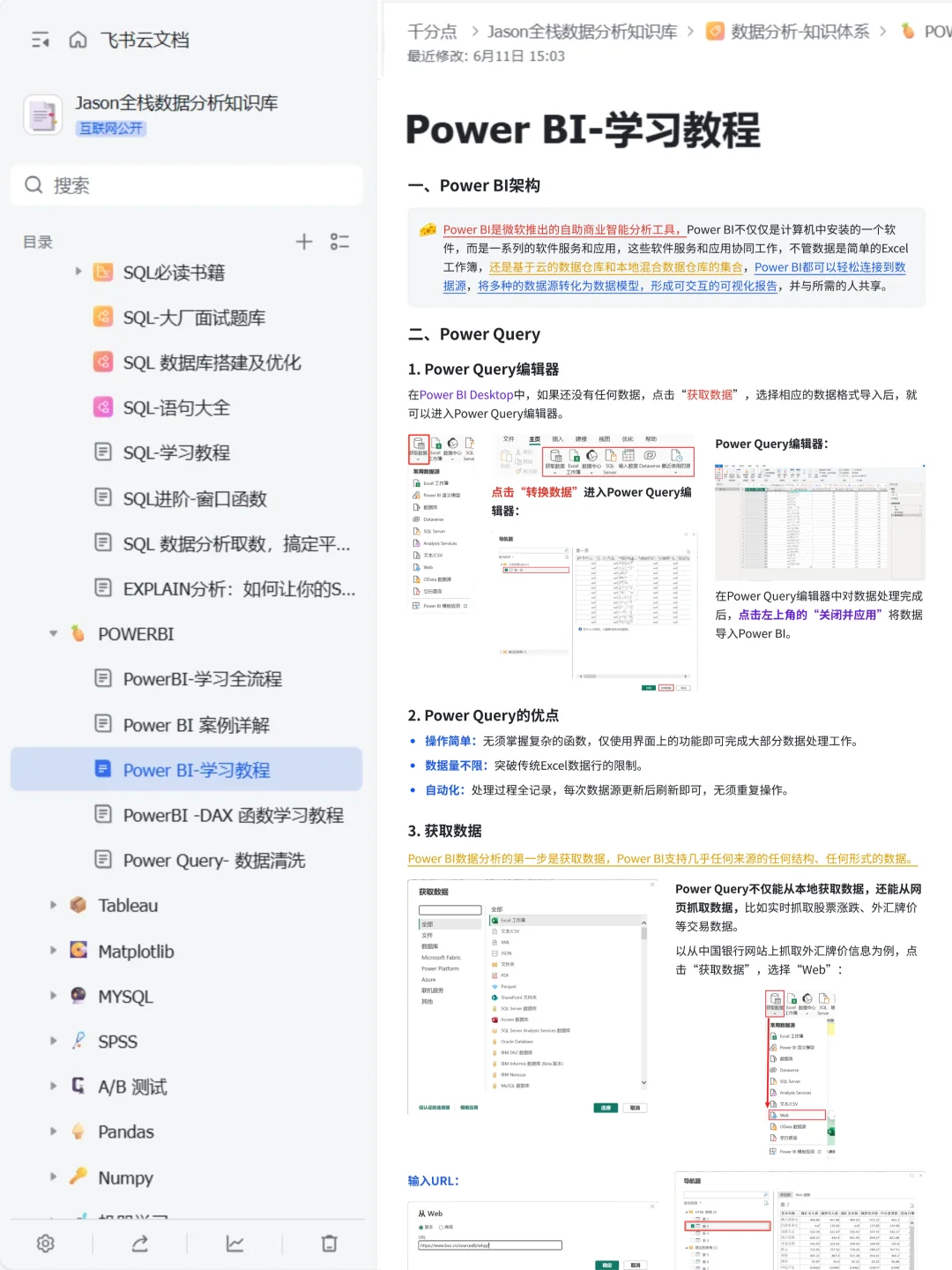Open directory display settings icon next to plus

coord(339,242)
